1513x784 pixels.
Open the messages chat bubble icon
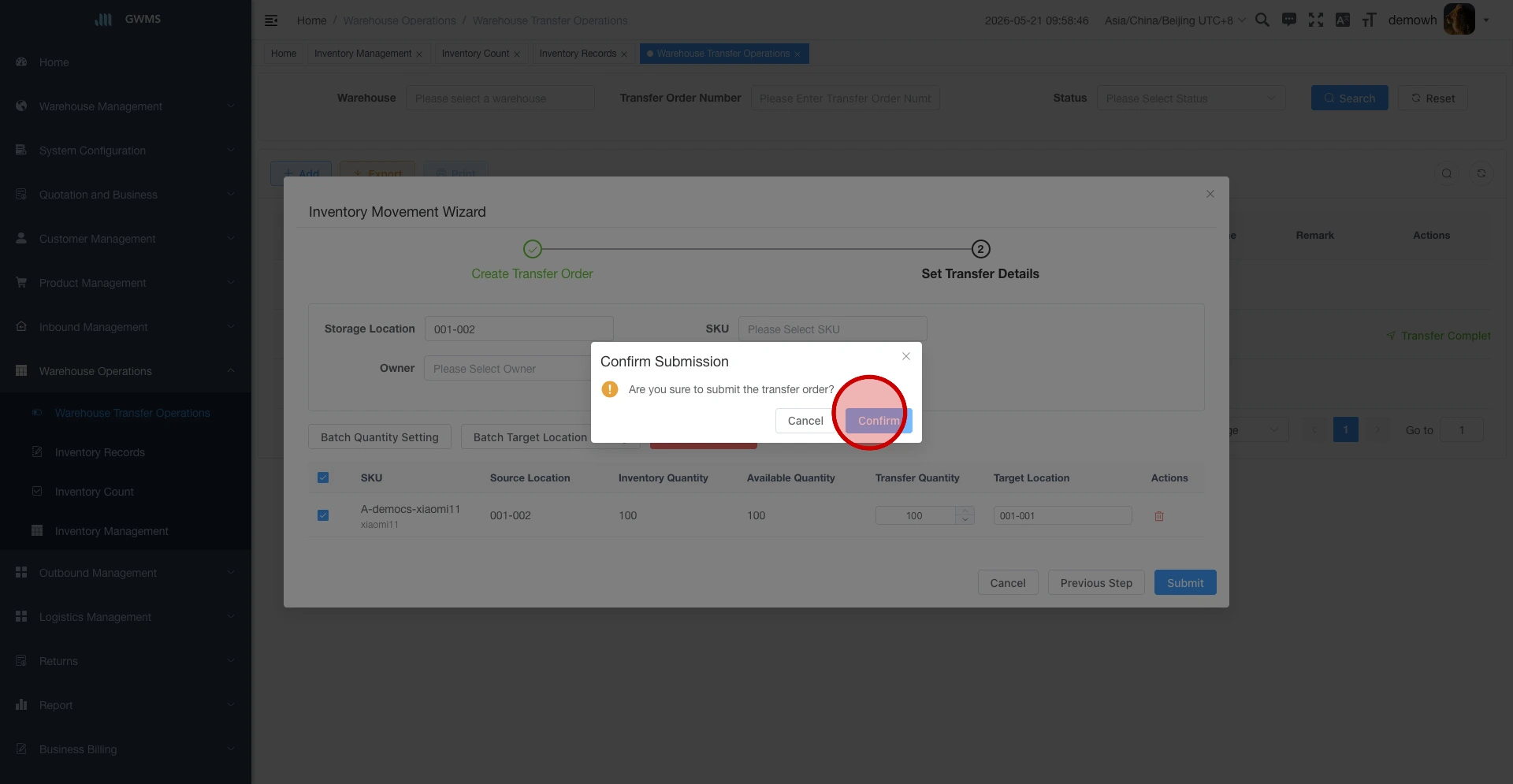1289,20
